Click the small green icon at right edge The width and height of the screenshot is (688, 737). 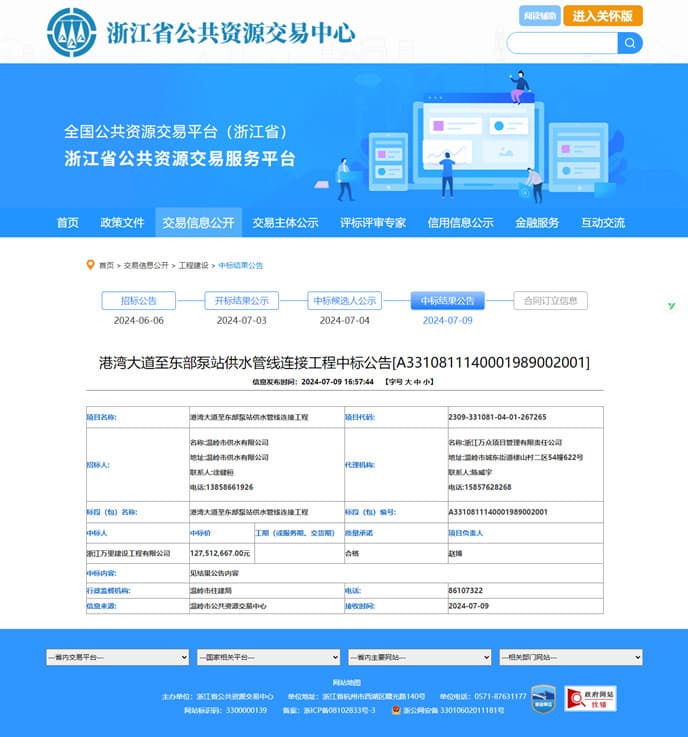tap(671, 305)
